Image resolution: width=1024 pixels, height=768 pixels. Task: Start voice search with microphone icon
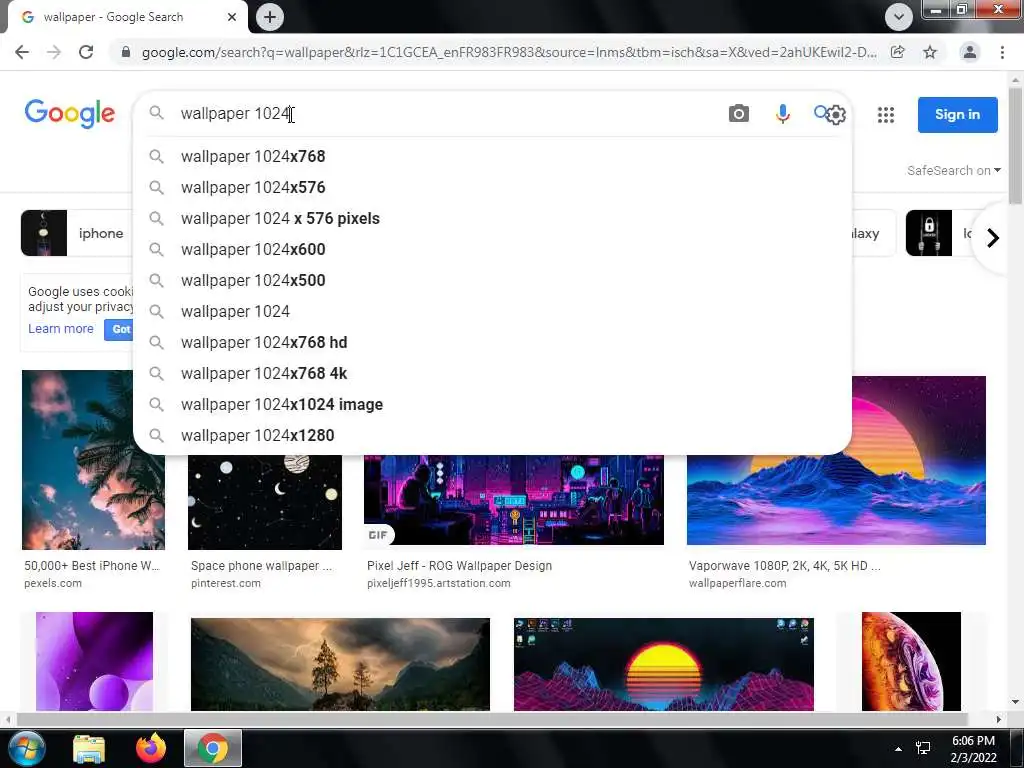coord(782,114)
